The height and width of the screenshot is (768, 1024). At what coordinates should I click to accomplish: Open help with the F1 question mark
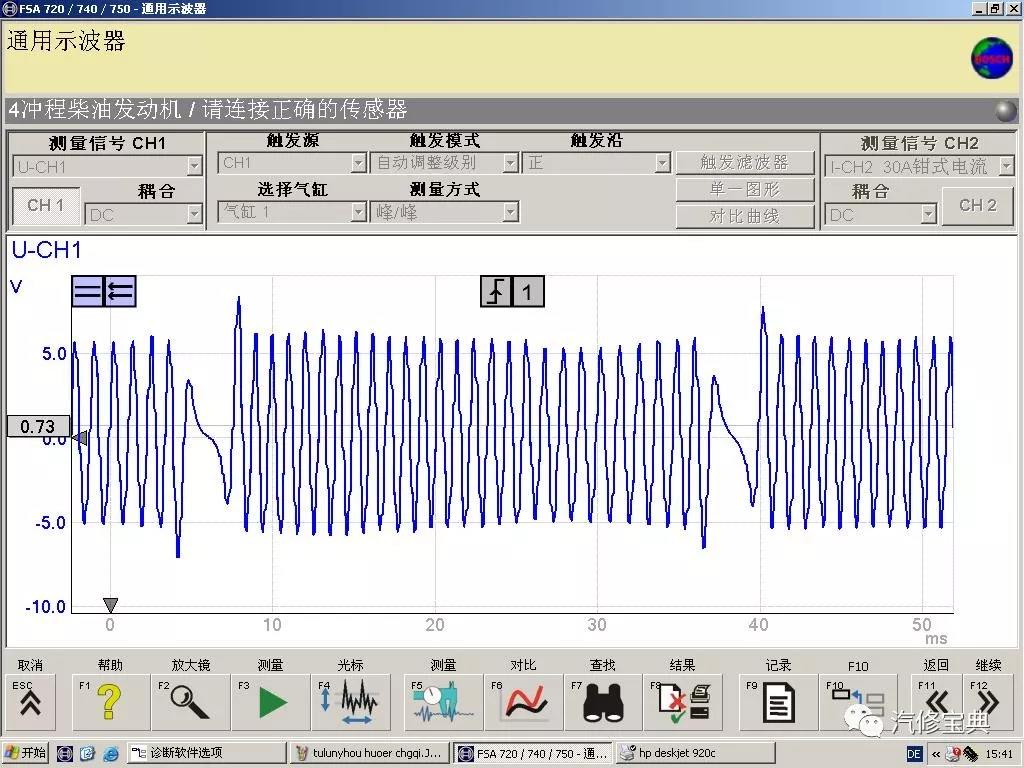click(x=110, y=703)
